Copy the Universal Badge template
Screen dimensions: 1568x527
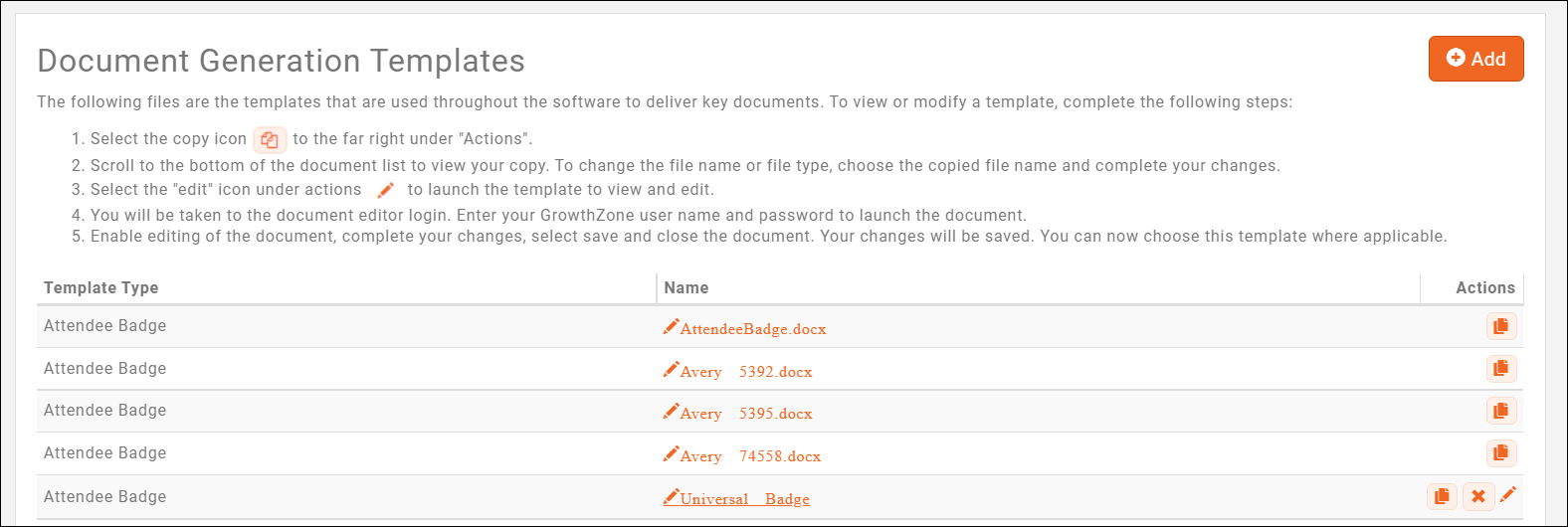pyautogui.click(x=1442, y=496)
